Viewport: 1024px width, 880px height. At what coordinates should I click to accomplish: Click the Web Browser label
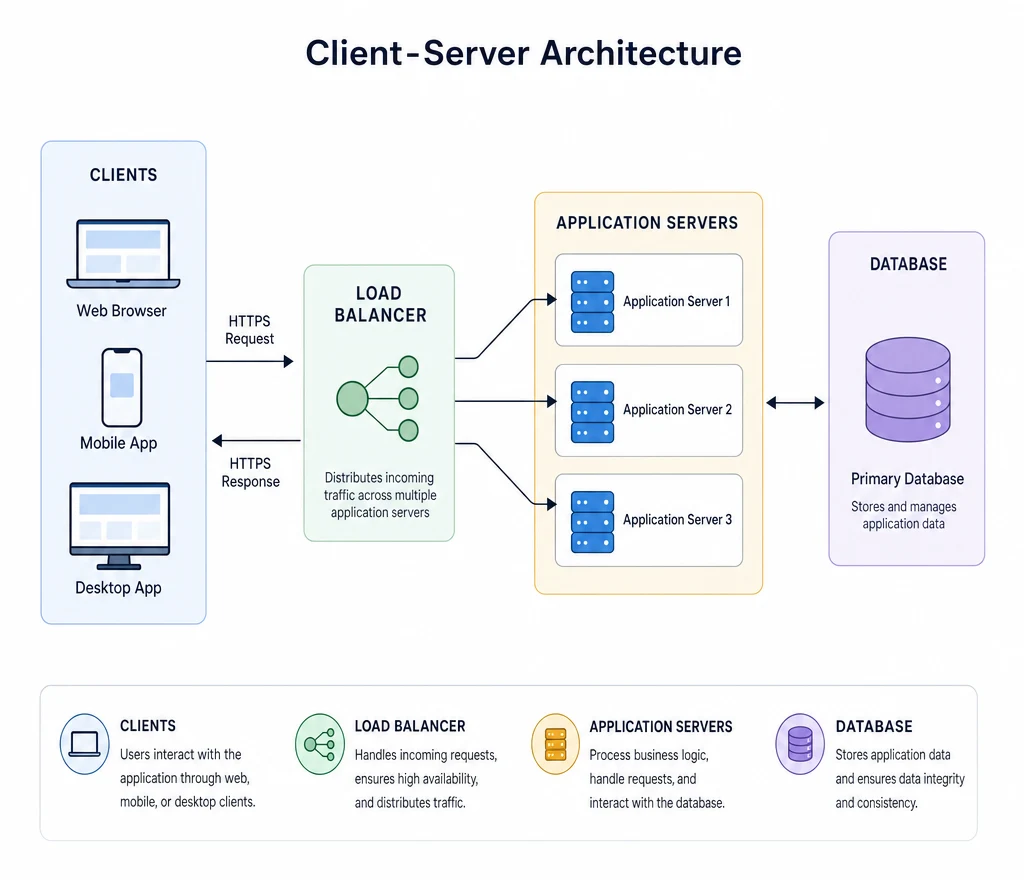click(121, 311)
